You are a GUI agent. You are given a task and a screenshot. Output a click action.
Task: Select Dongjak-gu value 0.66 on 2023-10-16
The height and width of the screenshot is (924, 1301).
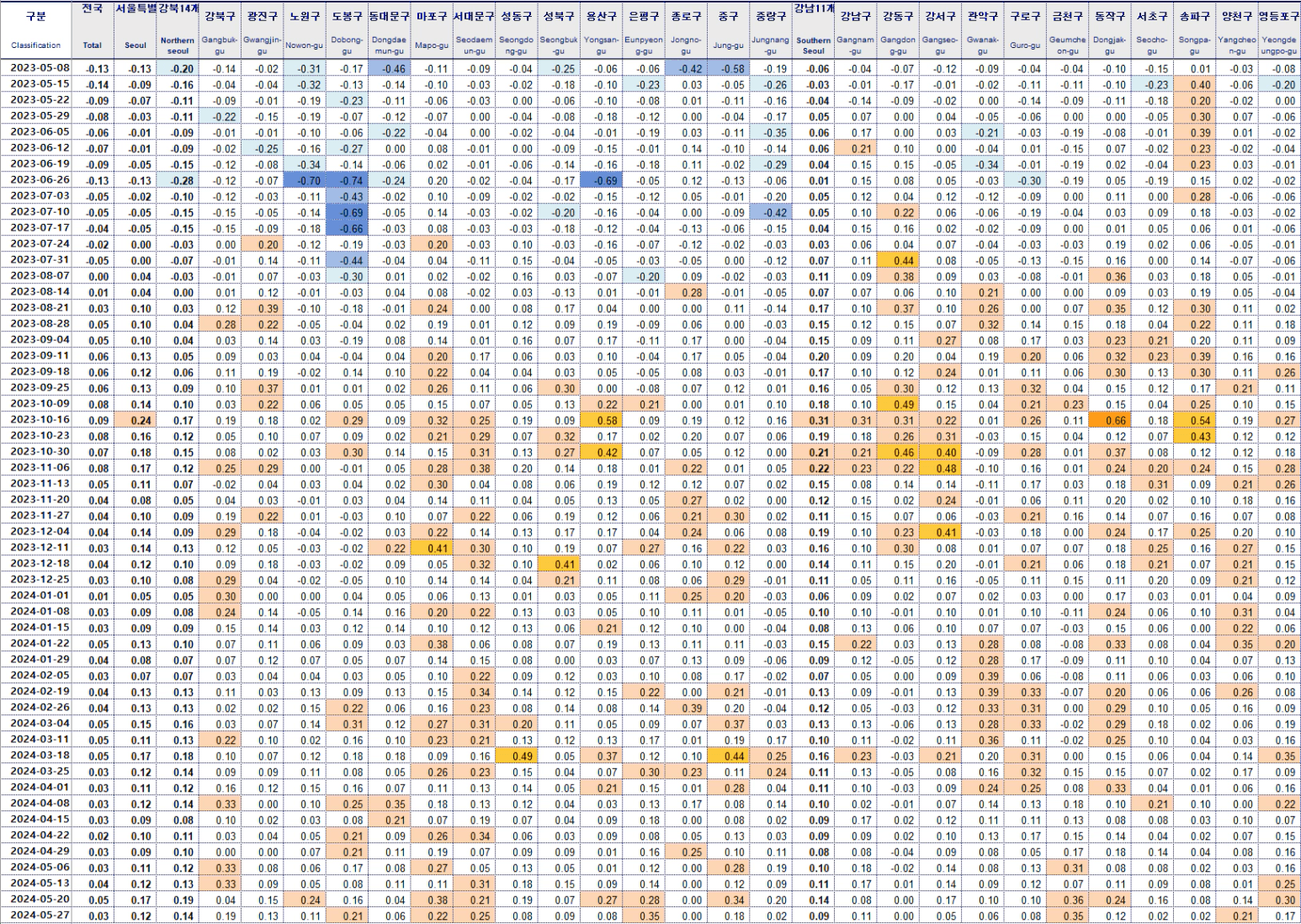tap(1109, 420)
